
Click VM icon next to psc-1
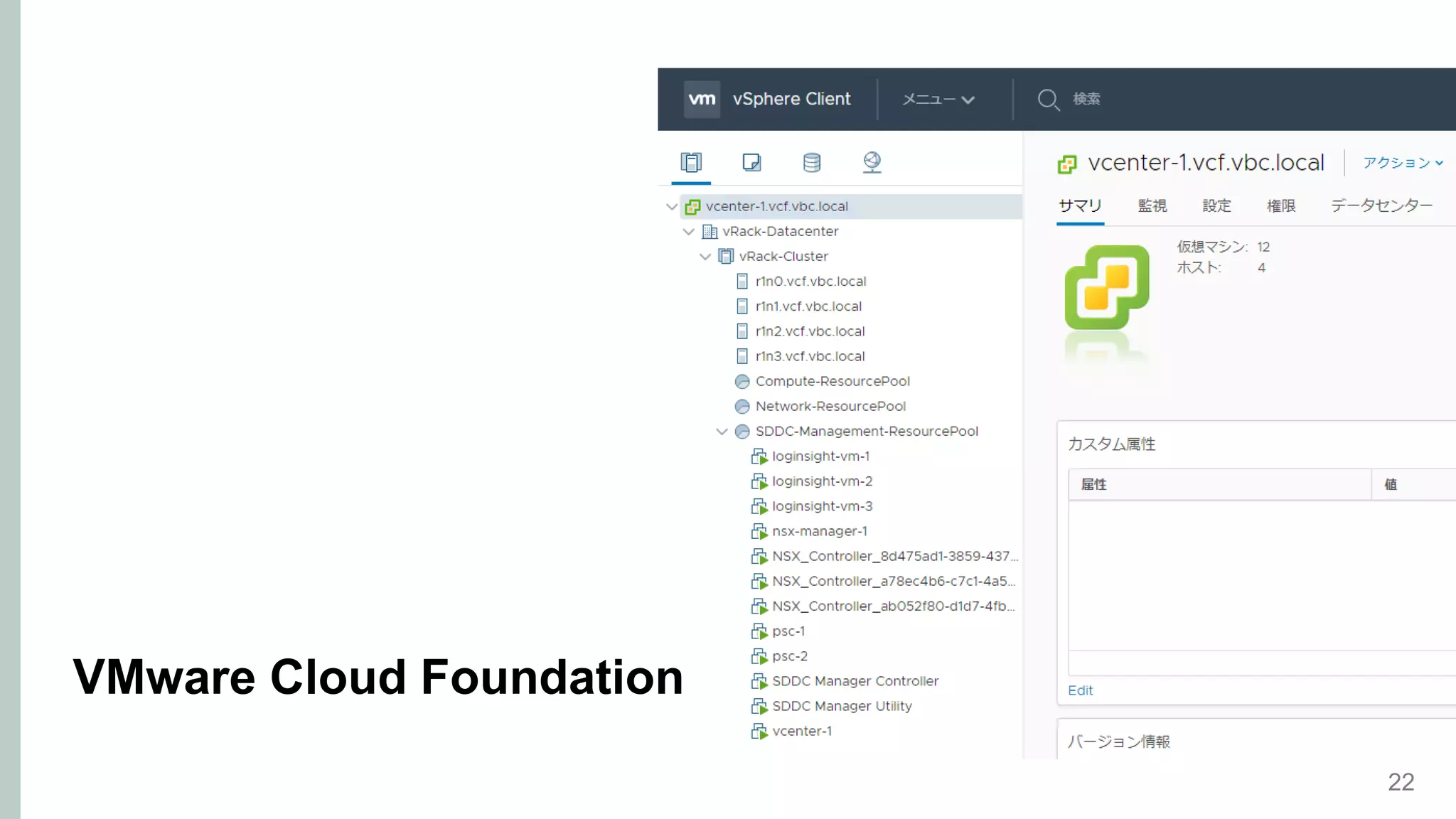[x=759, y=631]
